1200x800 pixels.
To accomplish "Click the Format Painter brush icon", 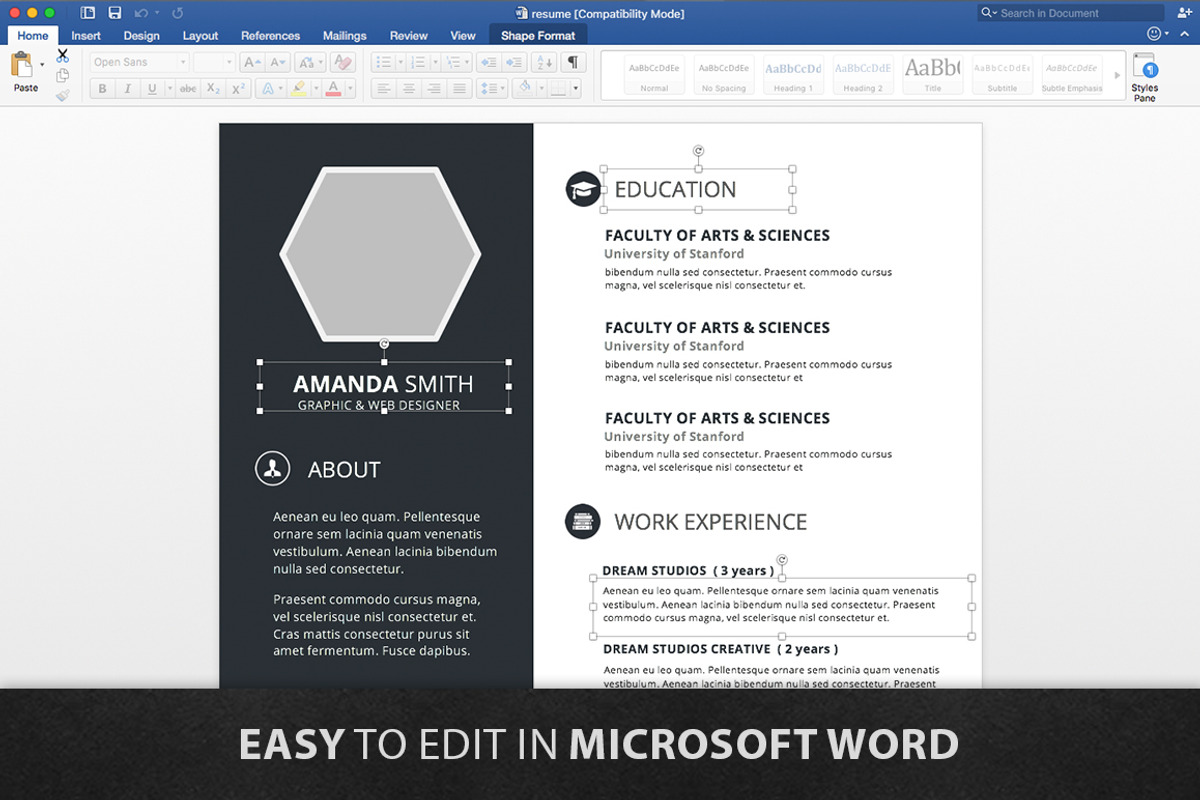I will point(63,95).
